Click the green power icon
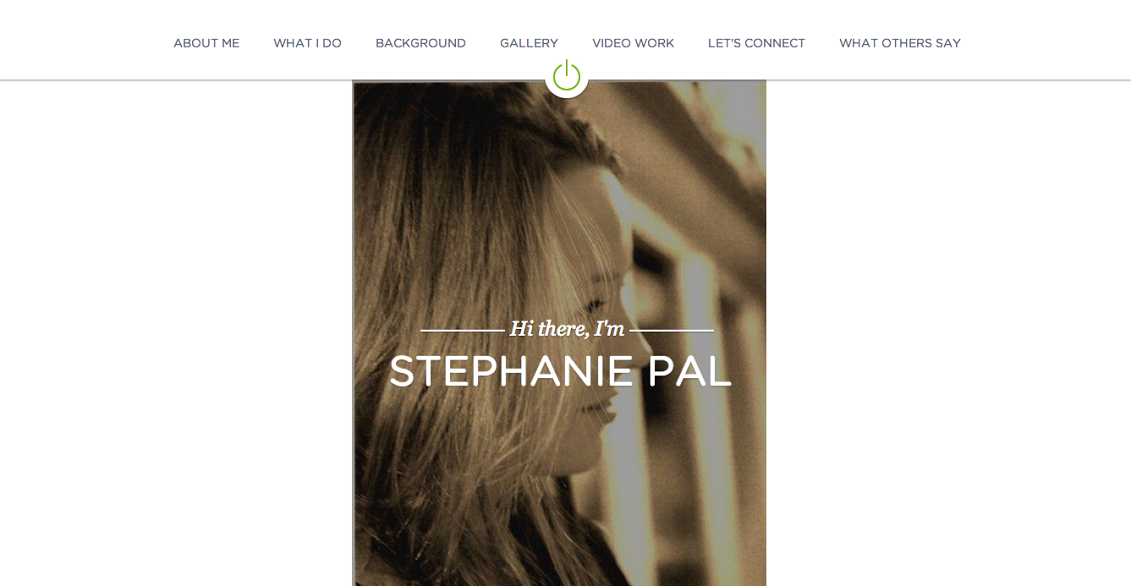 click(566, 75)
